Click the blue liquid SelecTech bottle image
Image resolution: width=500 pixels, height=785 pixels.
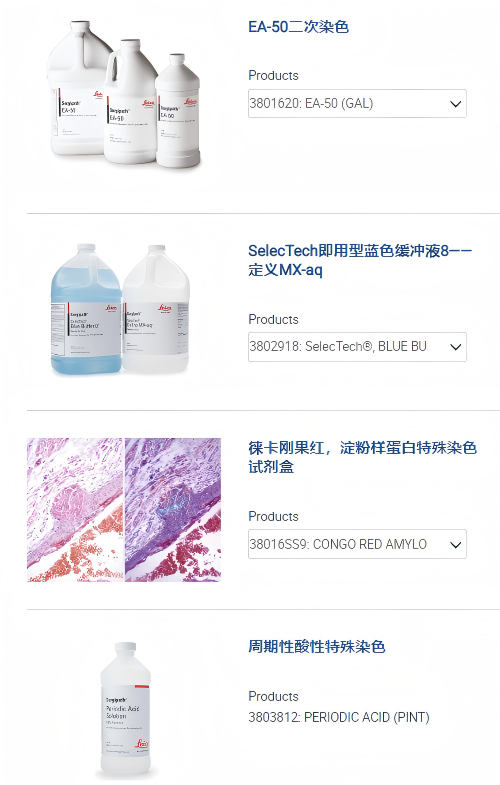[86, 309]
